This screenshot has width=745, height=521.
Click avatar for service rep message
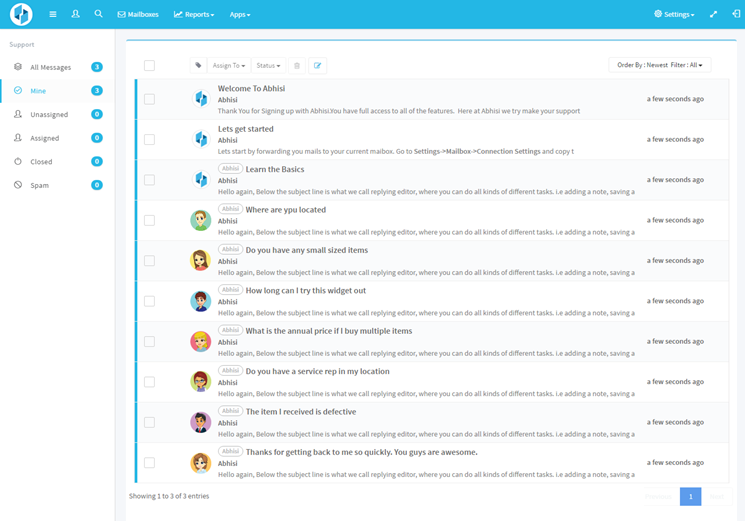(201, 382)
